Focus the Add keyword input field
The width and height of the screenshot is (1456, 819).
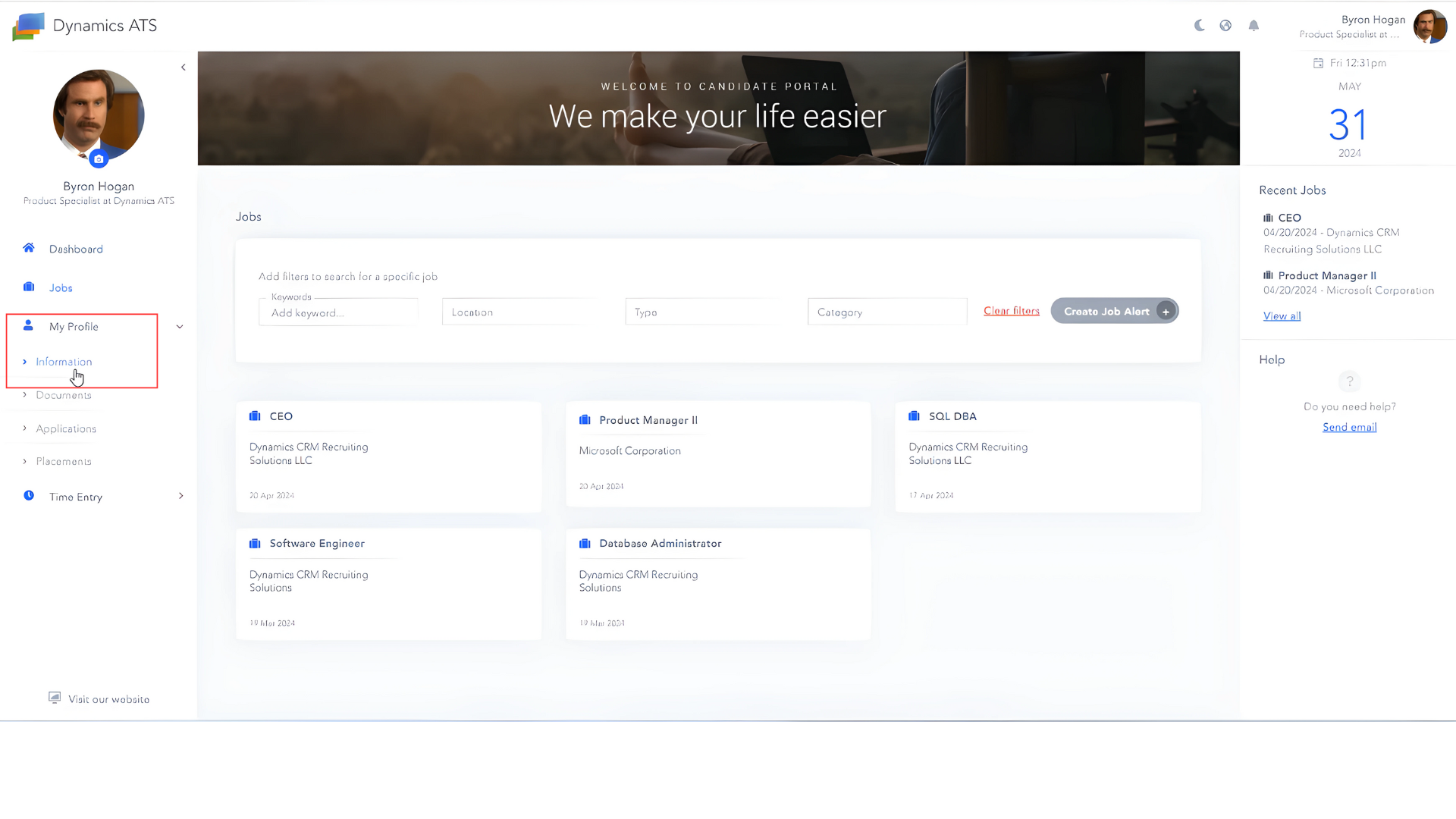click(x=338, y=312)
